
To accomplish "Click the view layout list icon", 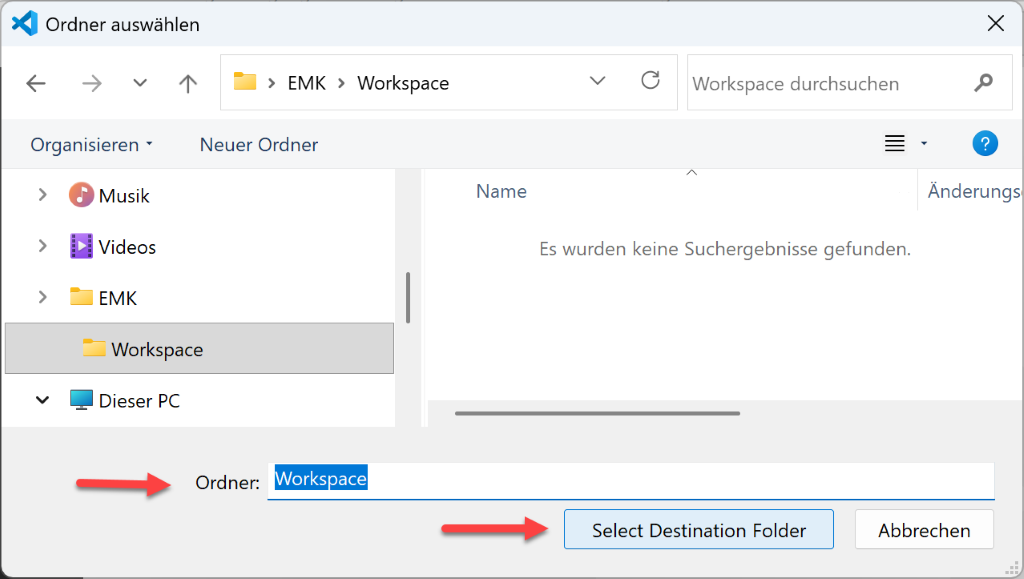I will (895, 144).
